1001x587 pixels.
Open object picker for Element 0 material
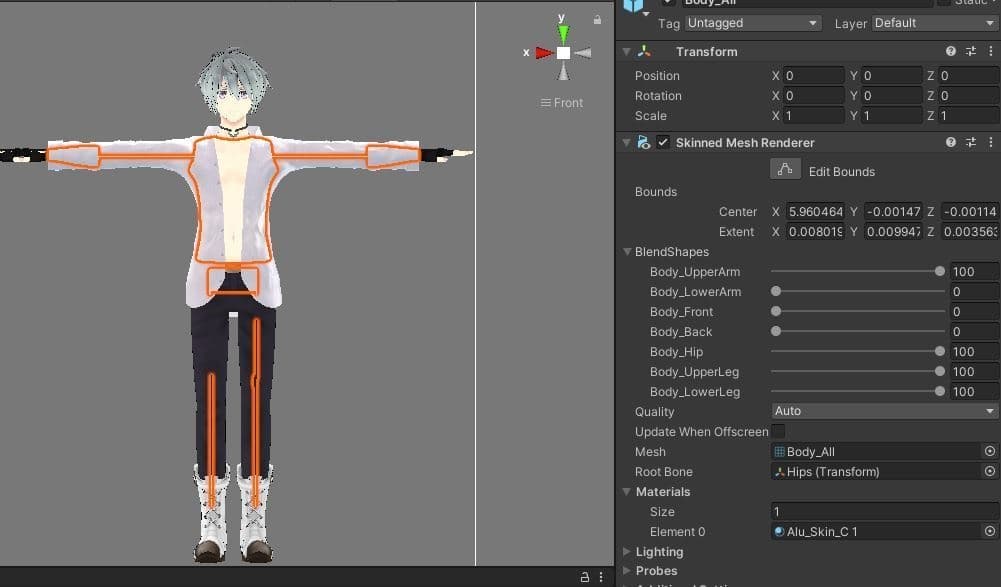coord(990,532)
